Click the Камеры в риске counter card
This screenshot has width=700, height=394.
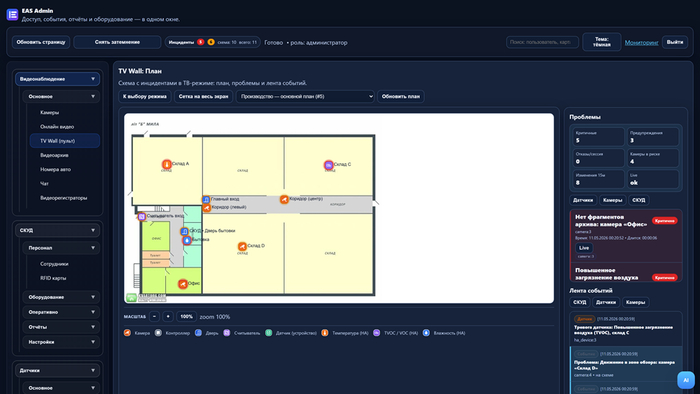point(653,158)
